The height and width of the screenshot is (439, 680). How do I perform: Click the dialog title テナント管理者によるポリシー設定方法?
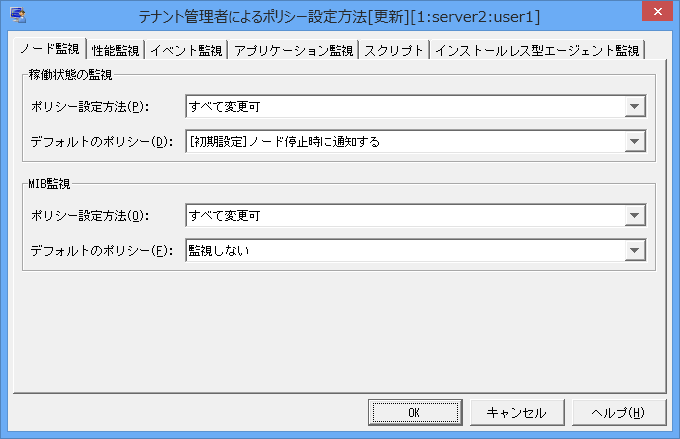252,17
